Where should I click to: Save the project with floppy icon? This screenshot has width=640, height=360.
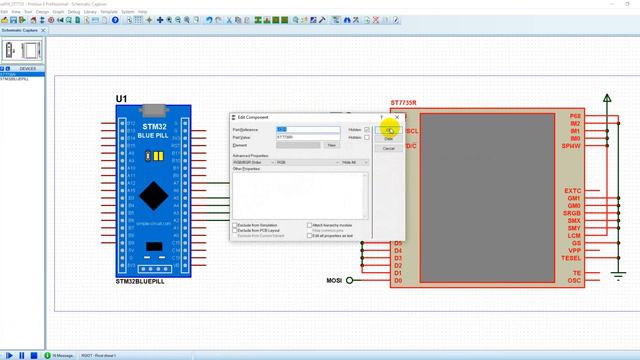(x=13, y=20)
